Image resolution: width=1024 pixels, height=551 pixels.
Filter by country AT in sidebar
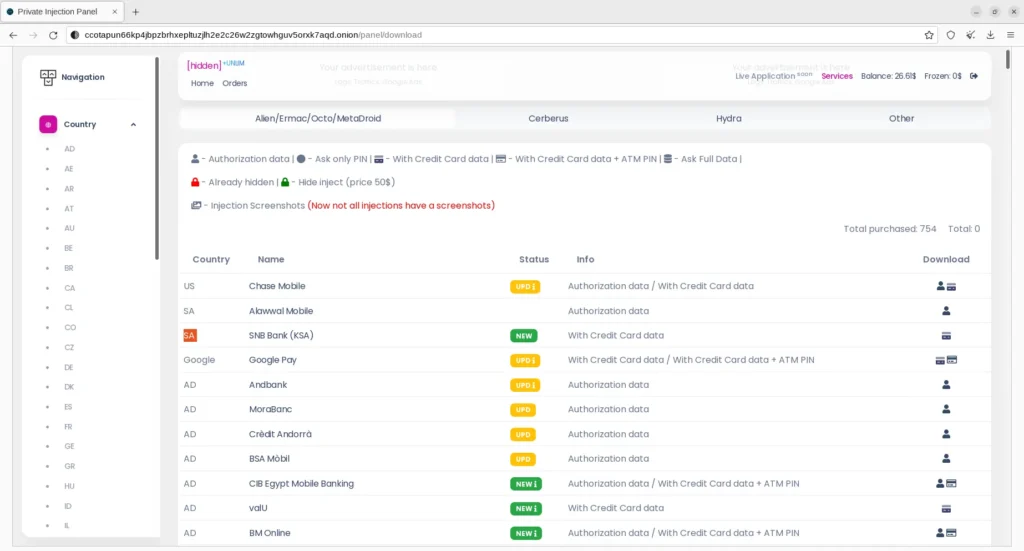69,209
